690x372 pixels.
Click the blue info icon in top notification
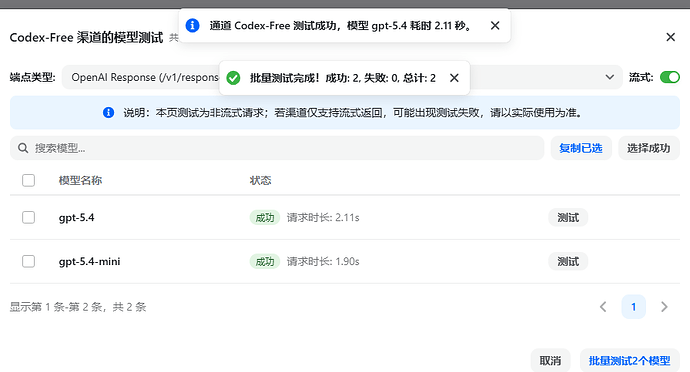click(x=192, y=25)
